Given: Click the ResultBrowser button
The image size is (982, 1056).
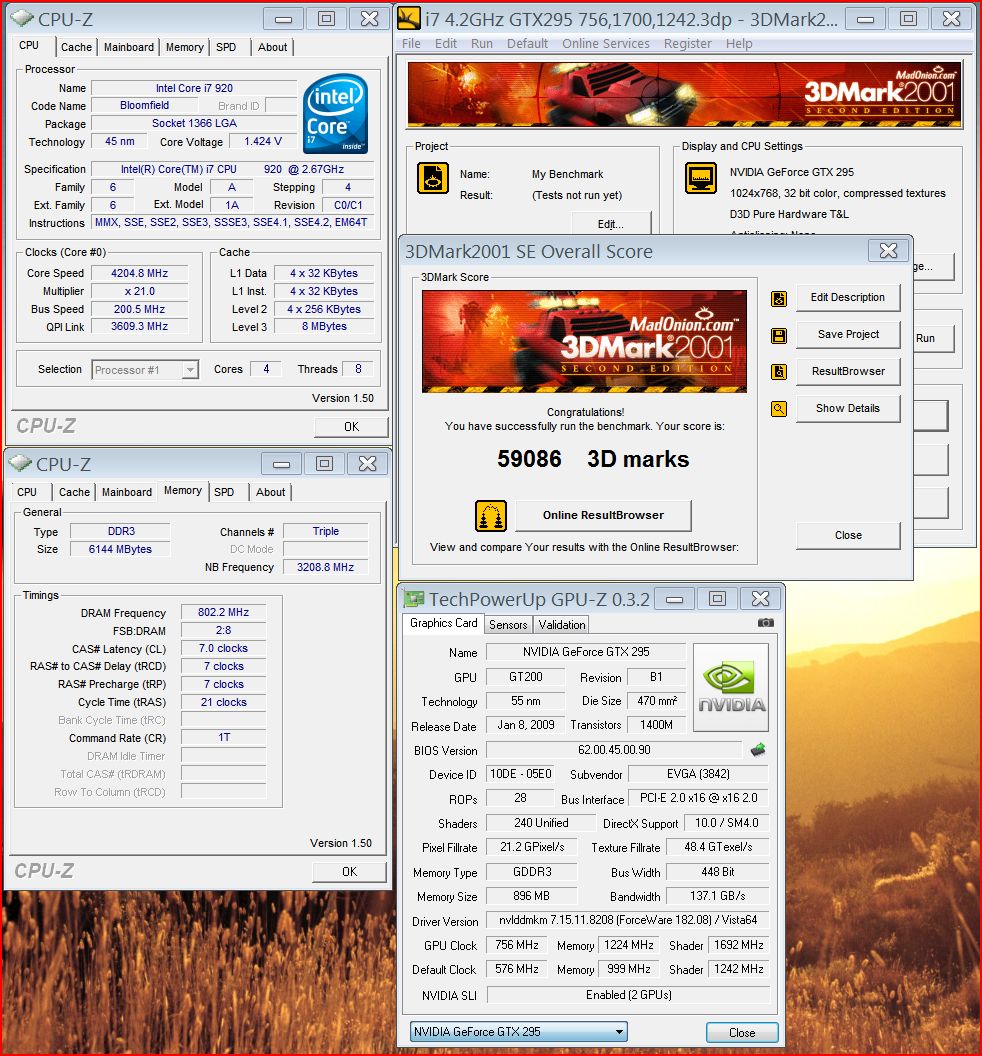Looking at the screenshot, I should pyautogui.click(x=847, y=371).
